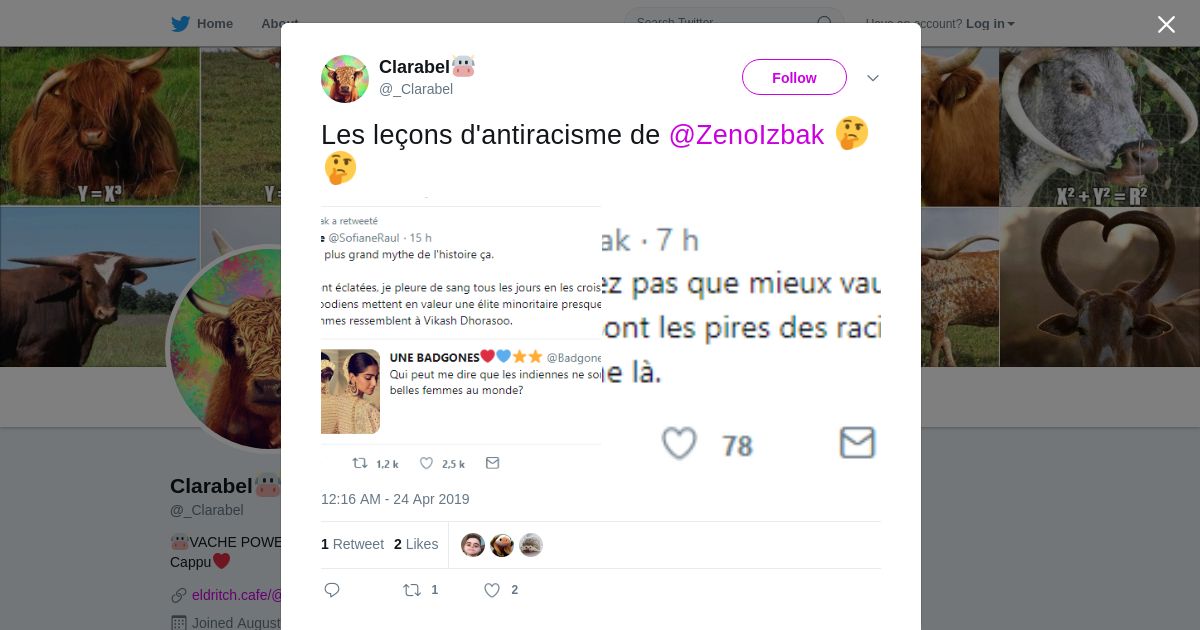Open the Log in dropdown
Screen dimensions: 1200x630
pyautogui.click(x=990, y=24)
